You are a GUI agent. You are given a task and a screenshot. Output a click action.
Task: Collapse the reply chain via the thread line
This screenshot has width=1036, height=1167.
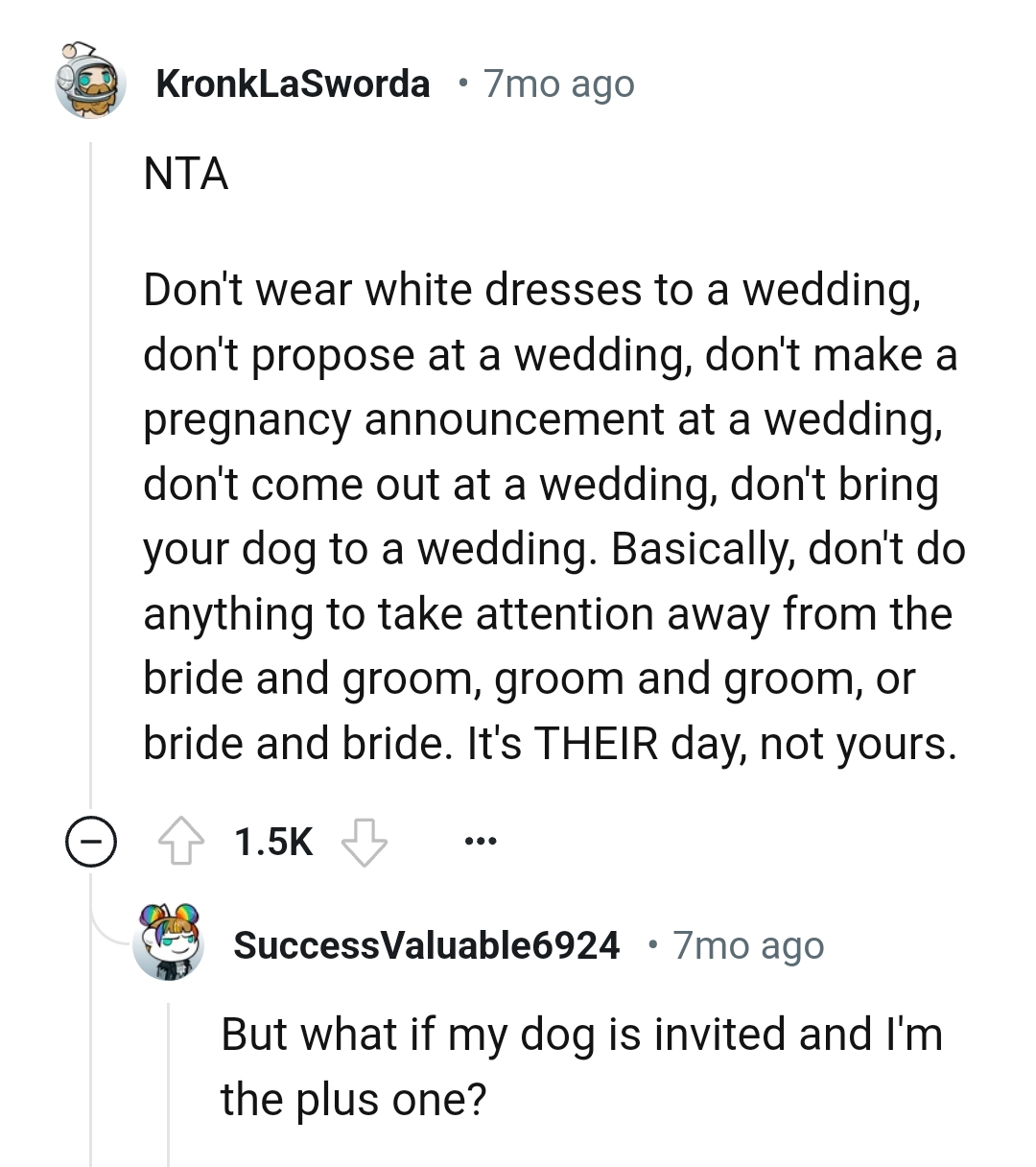pos(90,480)
